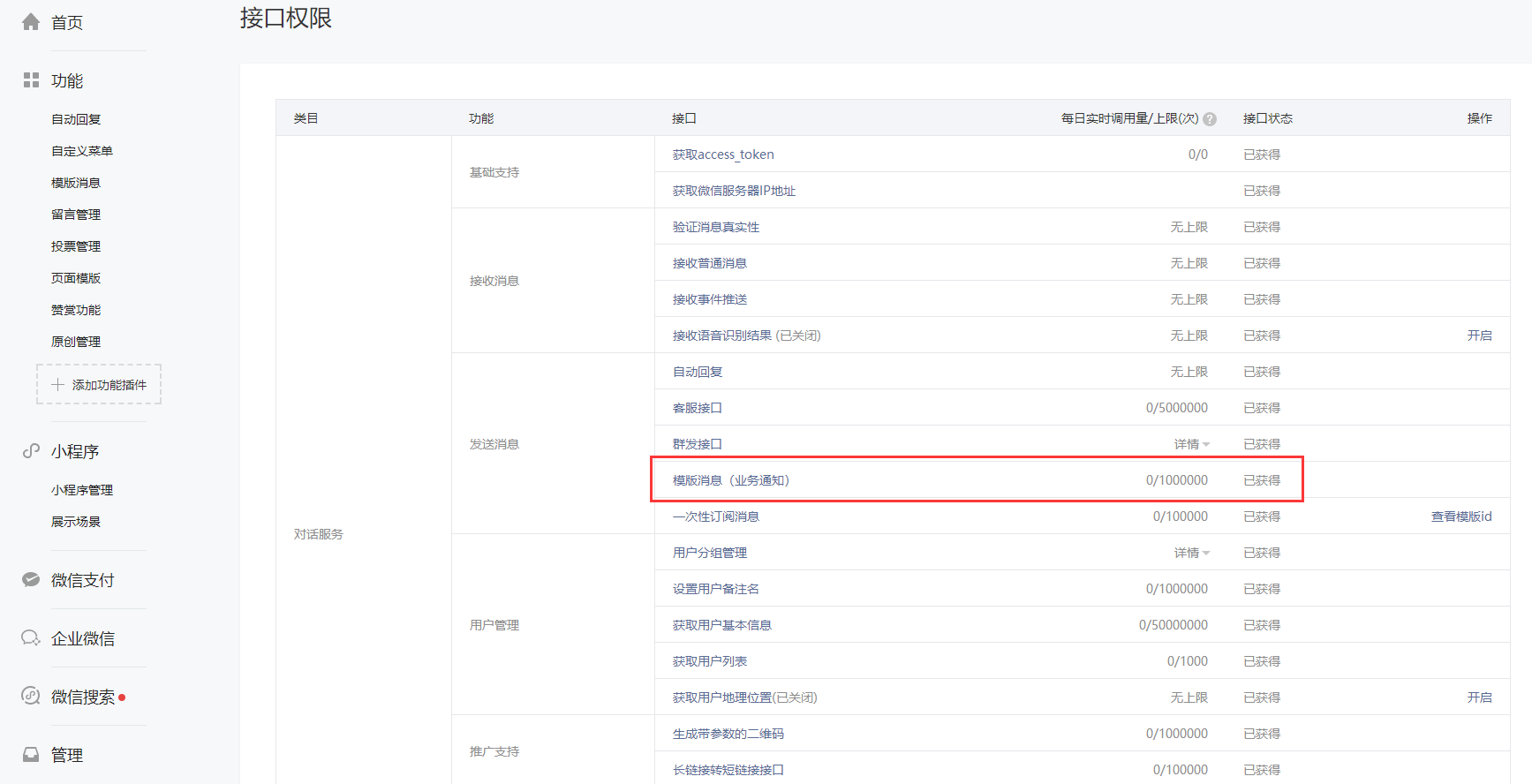Expand 详情 dropdown for 群发接口
Image resolution: width=1532 pixels, height=784 pixels.
click(1192, 444)
